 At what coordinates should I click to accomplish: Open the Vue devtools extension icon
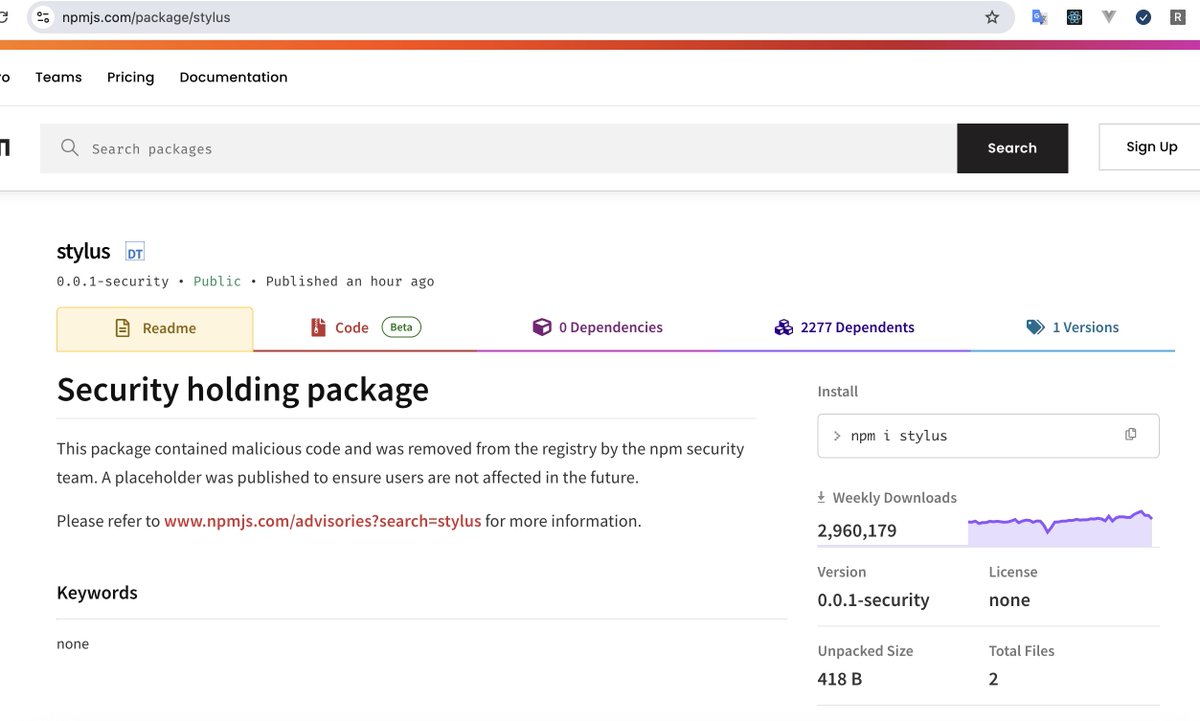1109,17
